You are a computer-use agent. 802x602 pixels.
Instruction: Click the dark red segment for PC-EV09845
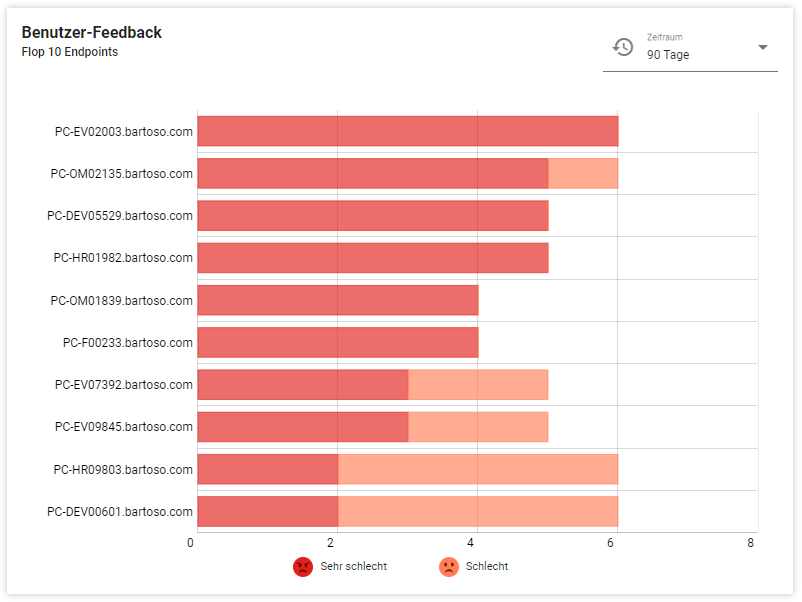click(x=302, y=427)
